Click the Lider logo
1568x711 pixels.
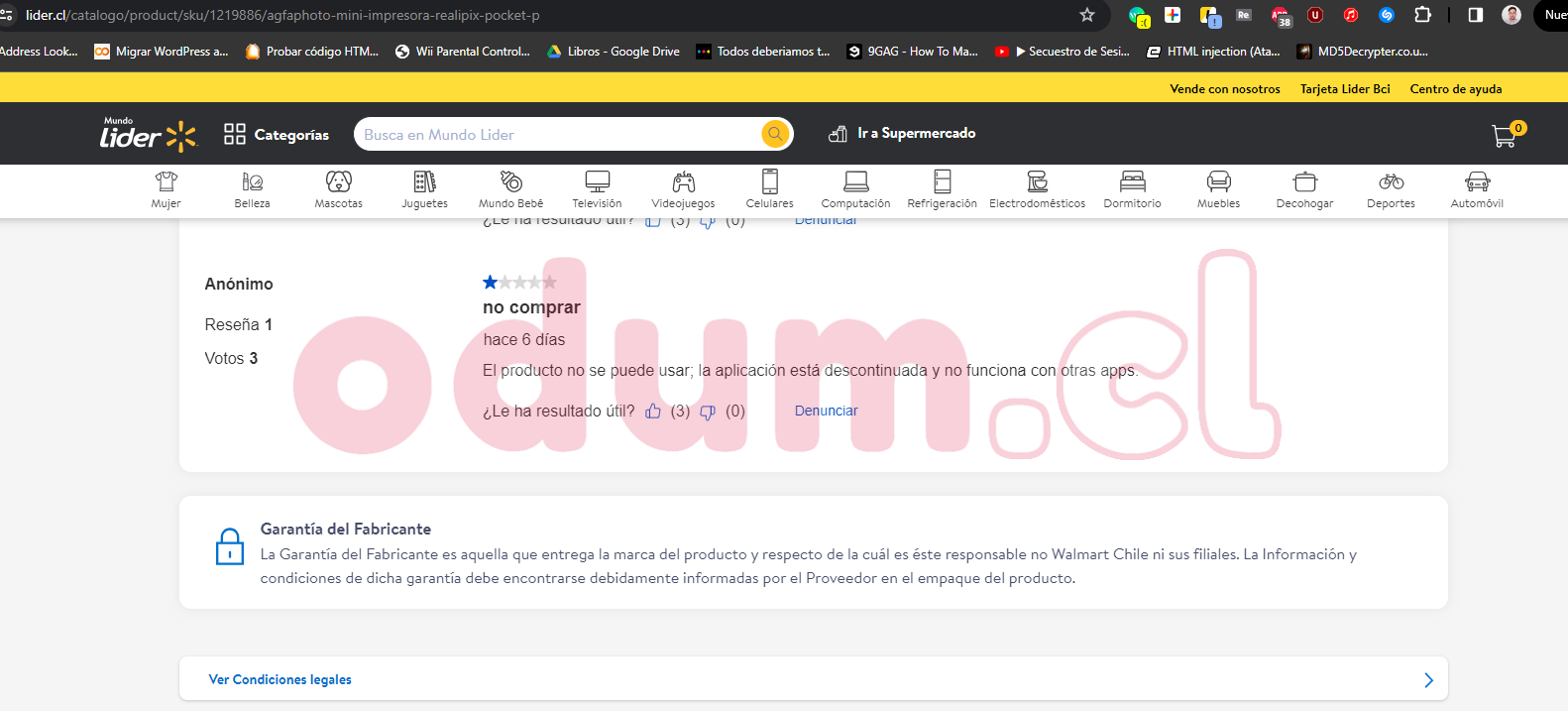coord(148,135)
